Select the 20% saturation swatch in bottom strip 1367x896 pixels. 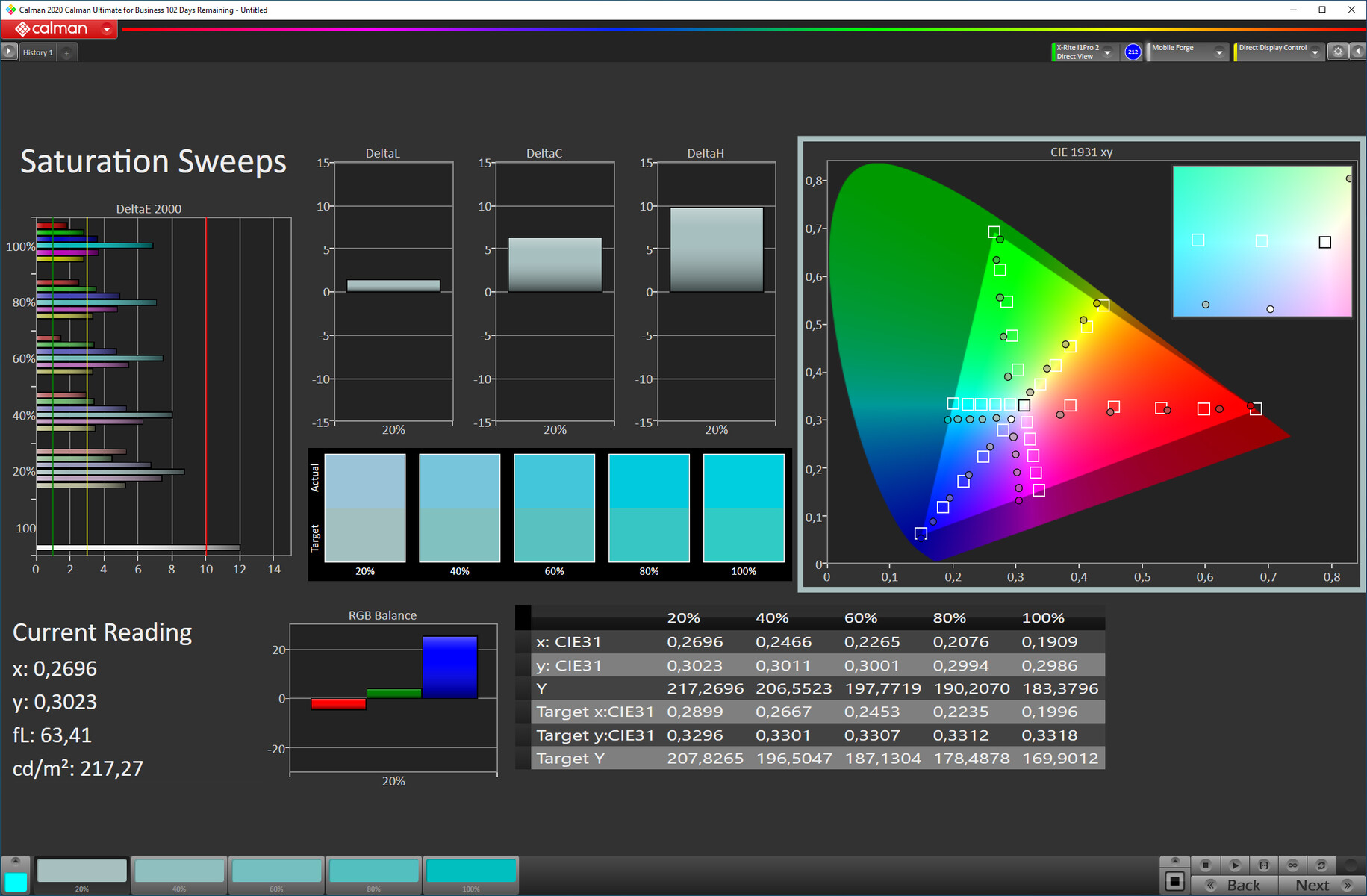[x=82, y=874]
